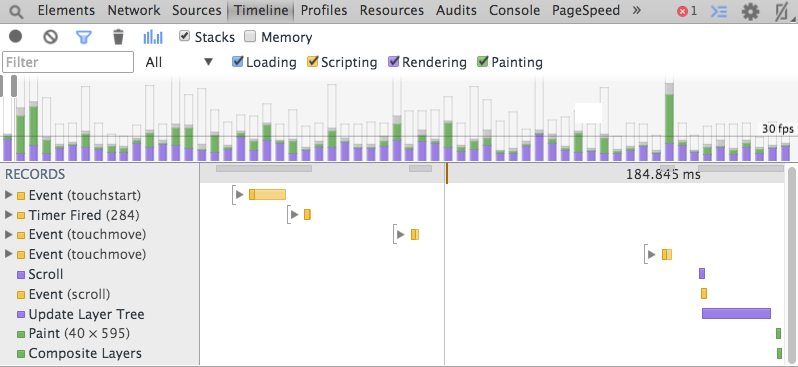Show the console drawer icon

tap(719, 11)
